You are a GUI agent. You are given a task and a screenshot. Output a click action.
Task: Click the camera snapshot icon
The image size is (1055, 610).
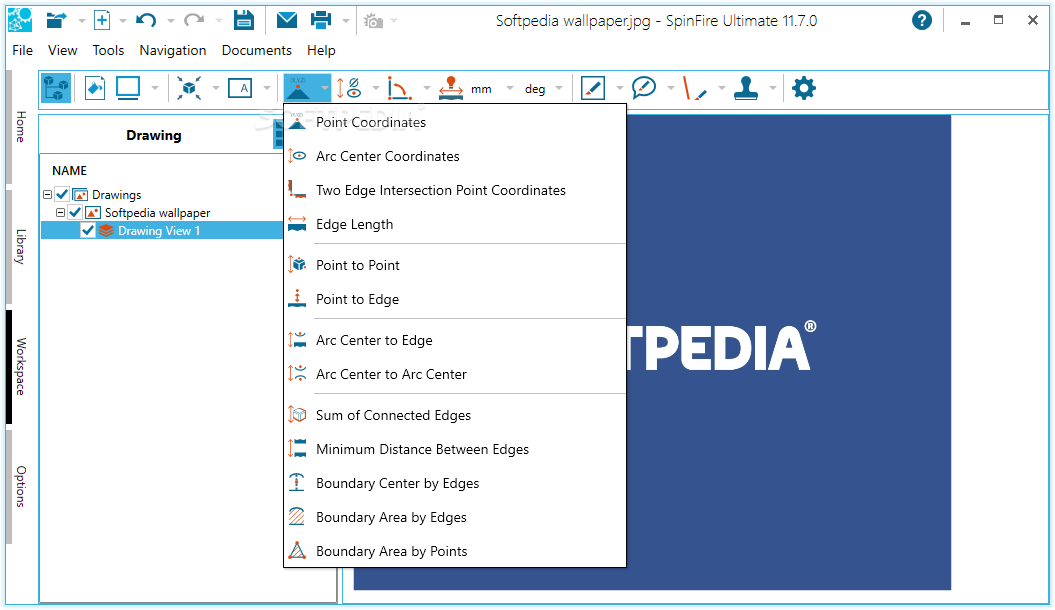coord(373,22)
